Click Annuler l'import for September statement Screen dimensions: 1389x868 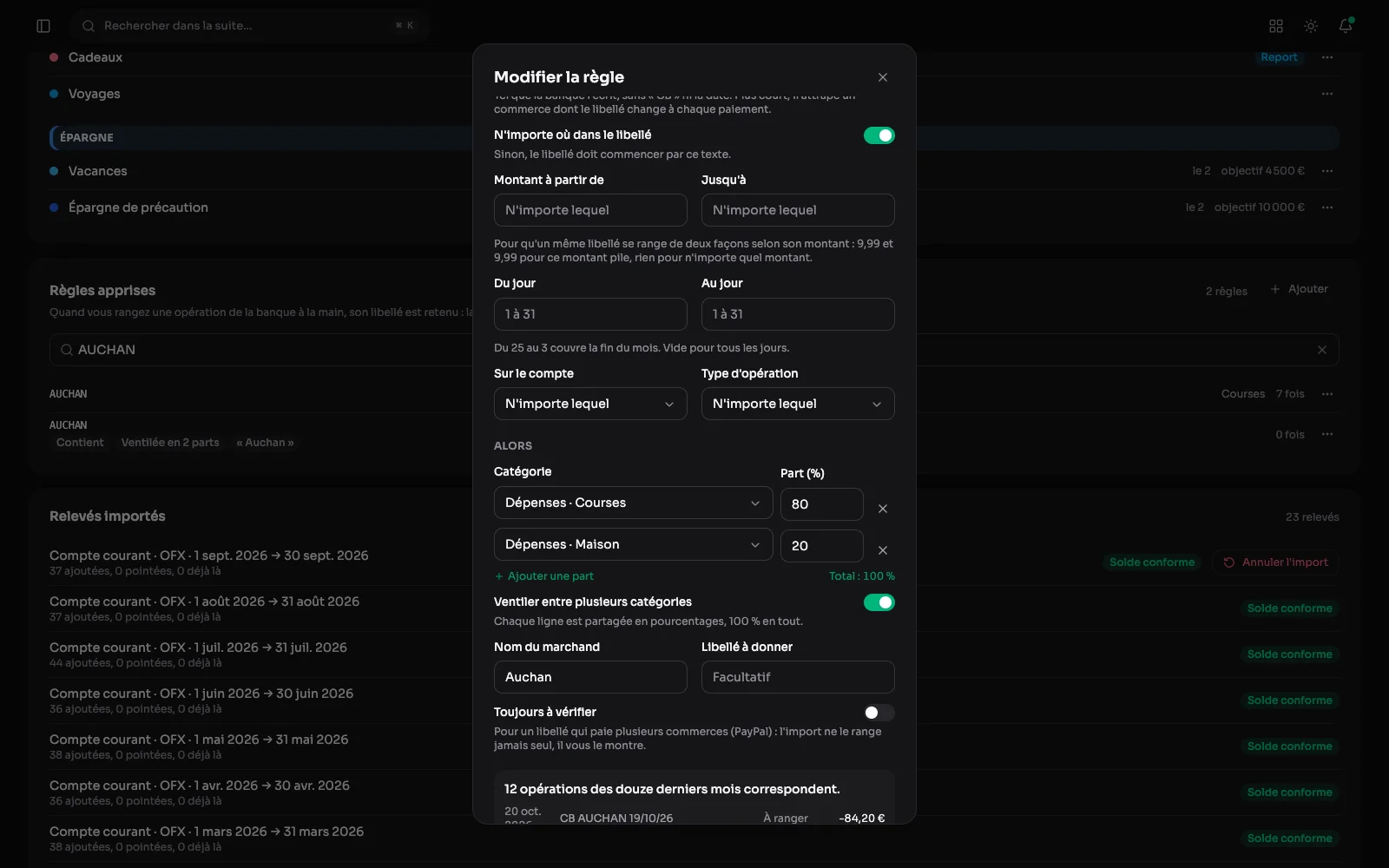click(x=1276, y=562)
